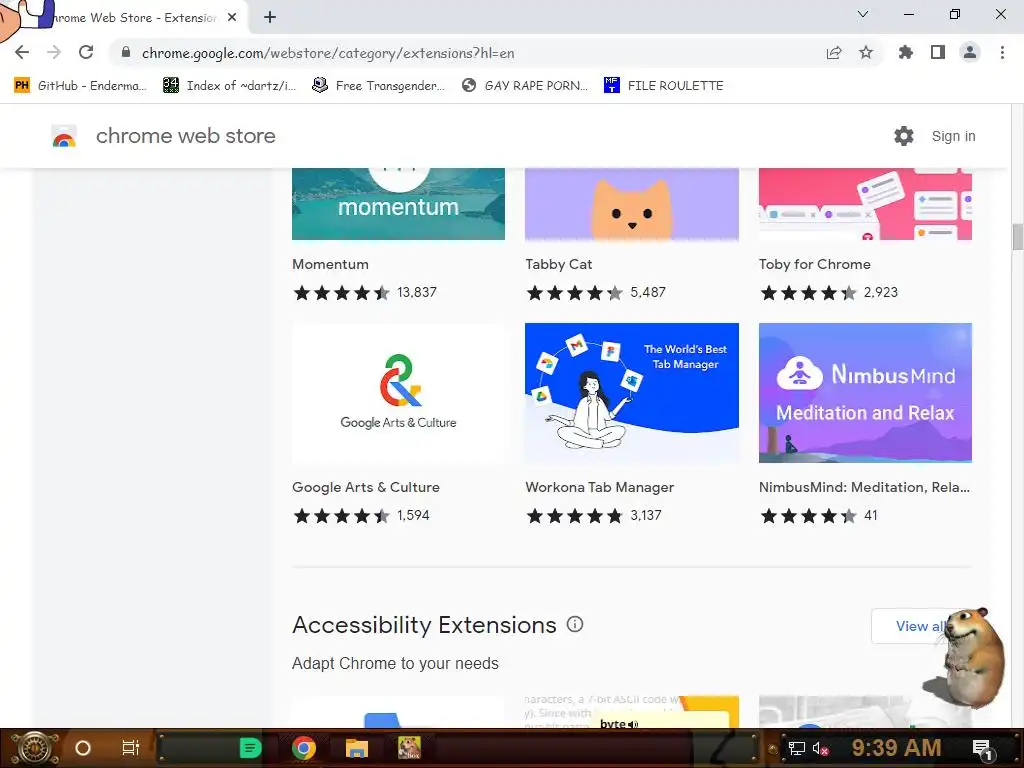This screenshot has height=768, width=1024.
Task: Open the tab search chevron dropdown
Action: point(863,14)
